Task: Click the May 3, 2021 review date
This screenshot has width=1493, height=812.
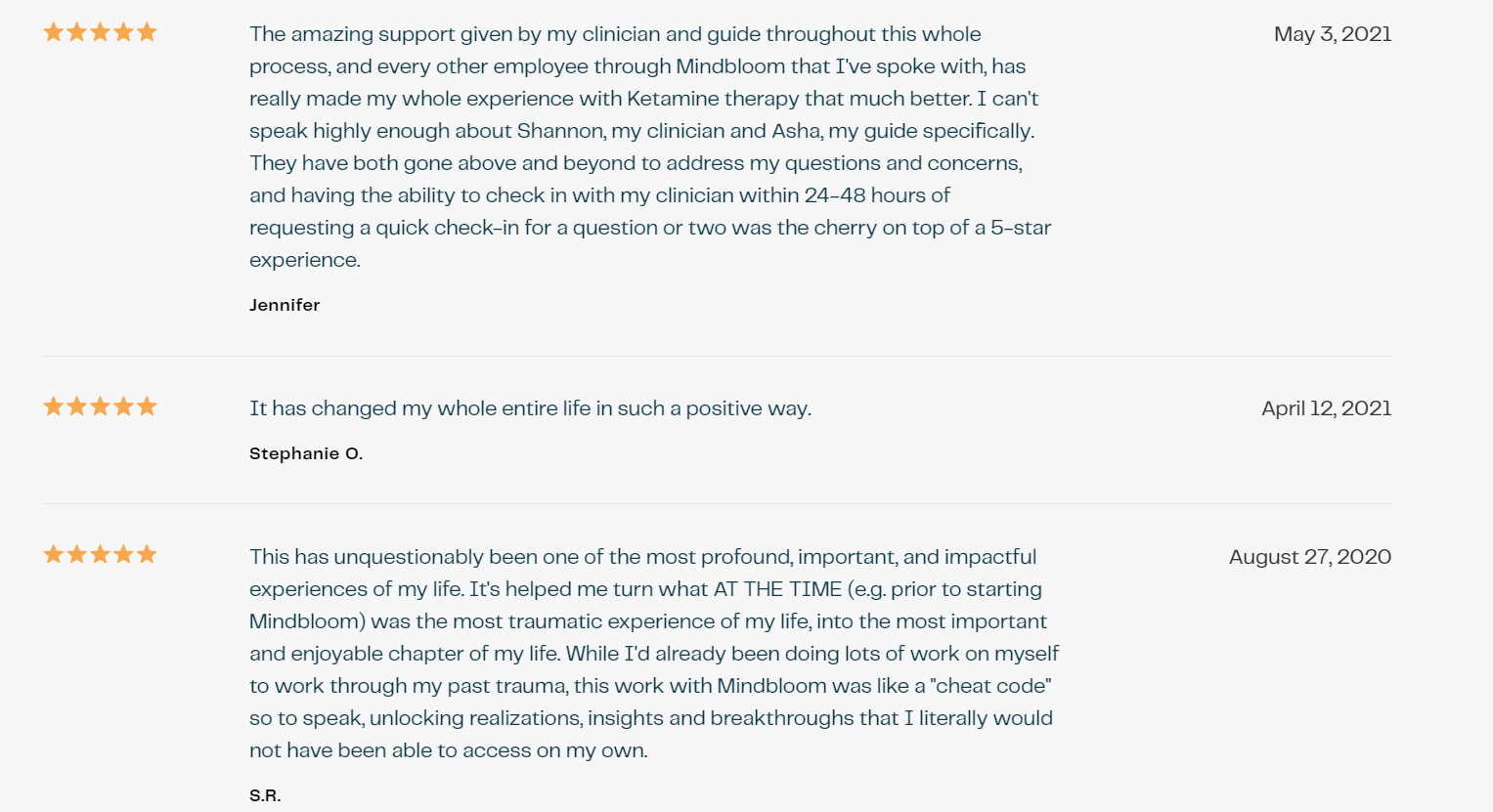Action: coord(1333,34)
